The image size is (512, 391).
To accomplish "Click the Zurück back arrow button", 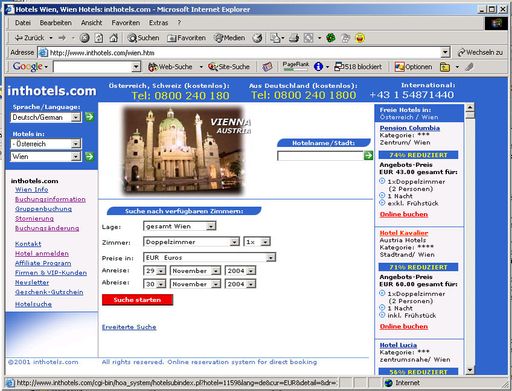I will 29,38.
